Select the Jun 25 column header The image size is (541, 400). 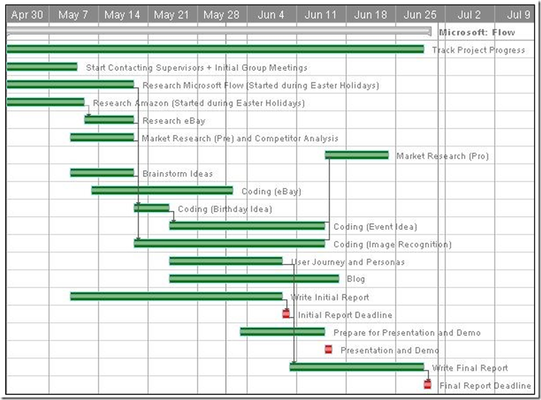420,15
